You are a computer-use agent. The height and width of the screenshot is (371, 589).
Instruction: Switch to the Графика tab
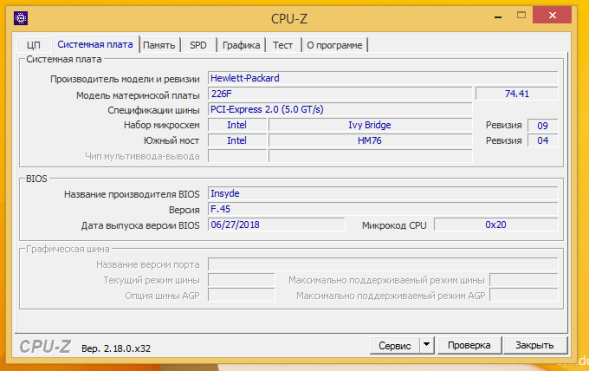(241, 45)
